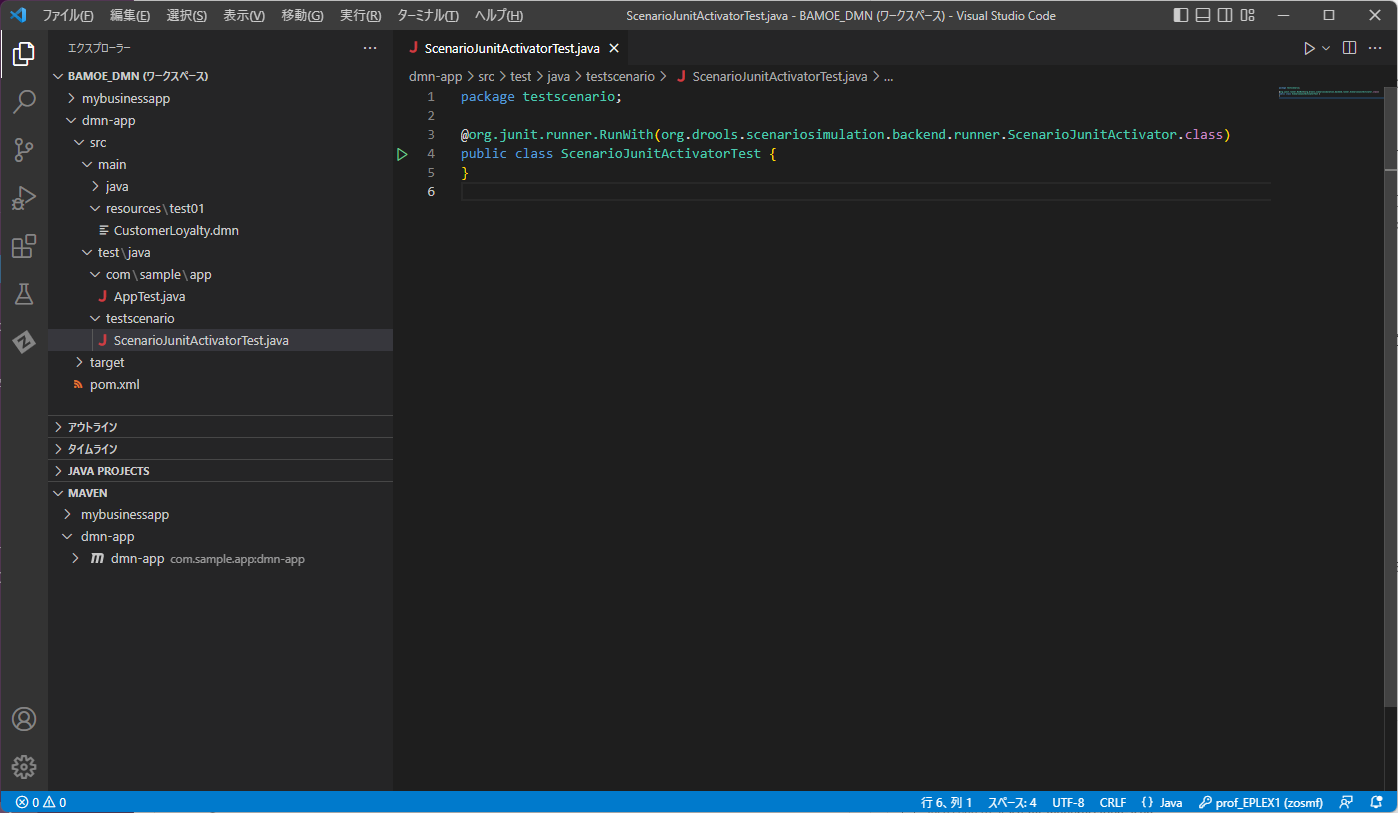Expand the タイムライン section
This screenshot has width=1398, height=813.
[x=220, y=449]
